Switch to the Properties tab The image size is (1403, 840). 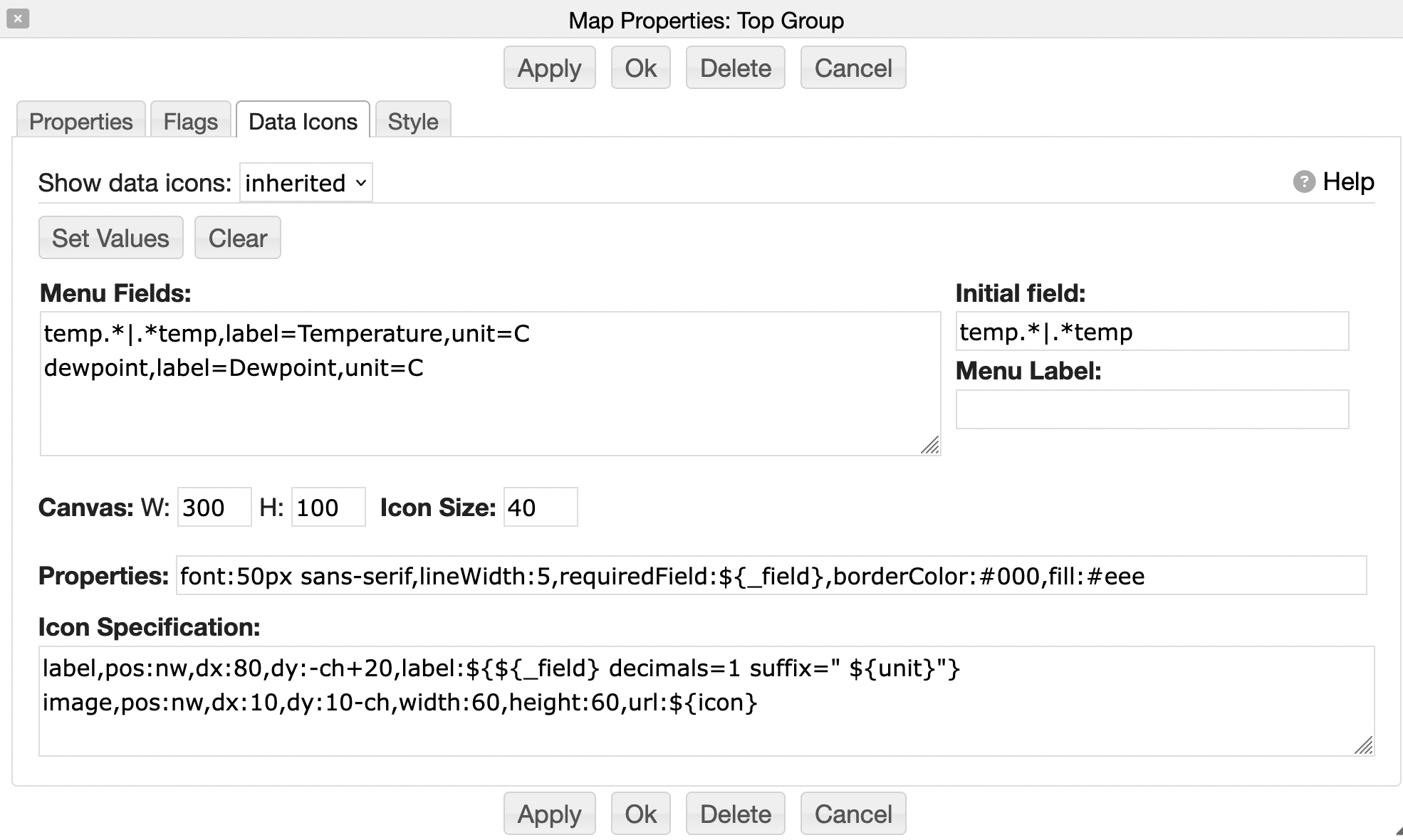point(80,122)
